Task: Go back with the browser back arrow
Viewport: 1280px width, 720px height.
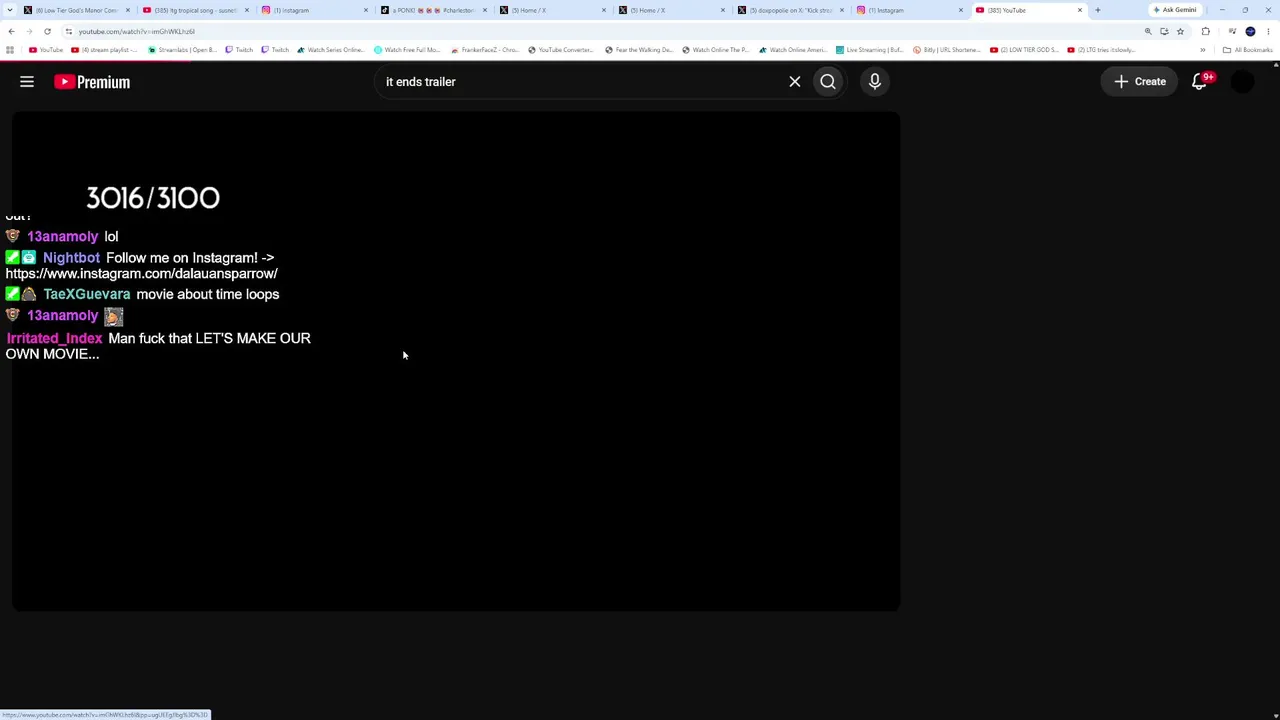Action: point(11,31)
